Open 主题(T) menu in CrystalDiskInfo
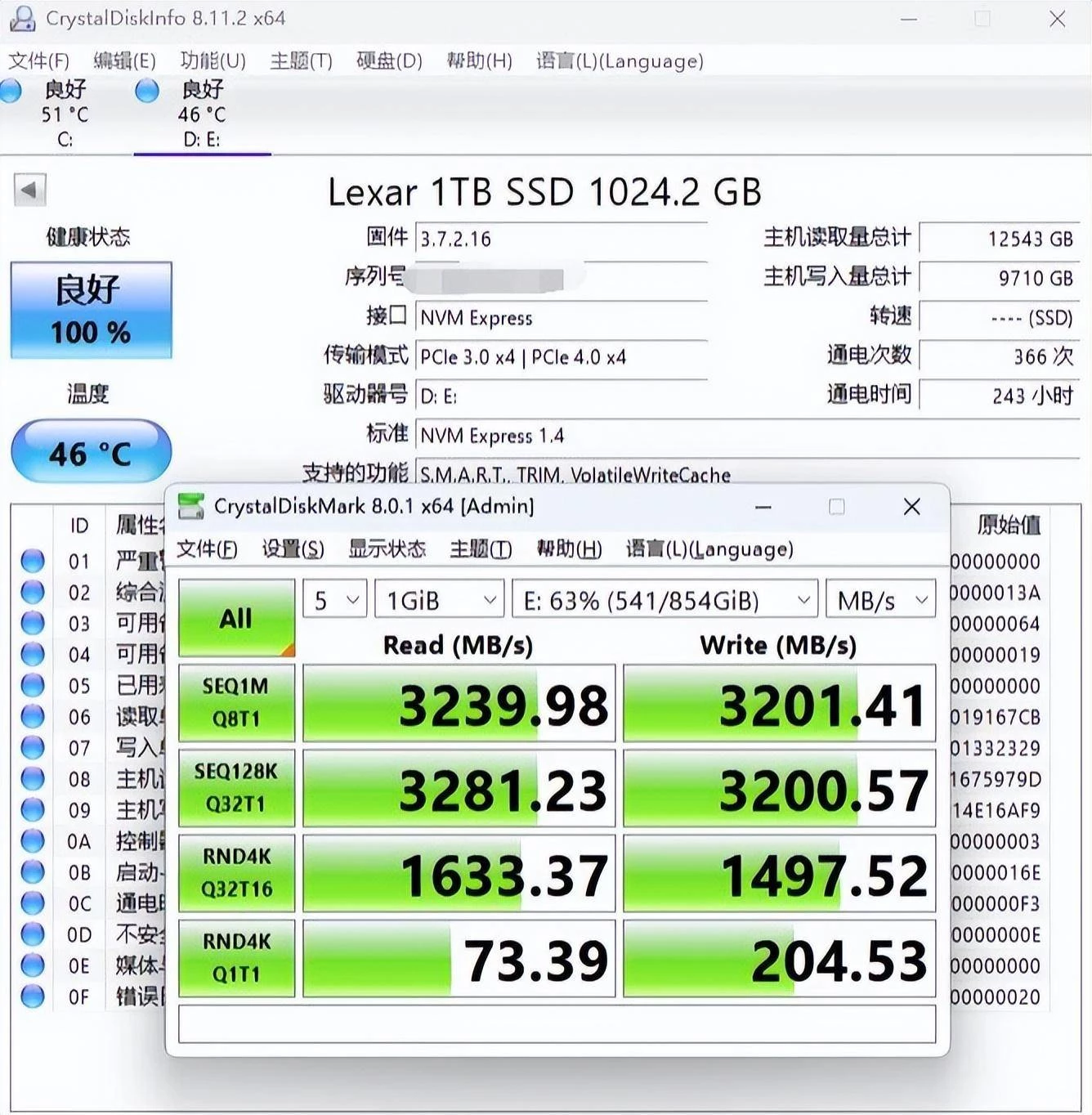 (x=301, y=60)
